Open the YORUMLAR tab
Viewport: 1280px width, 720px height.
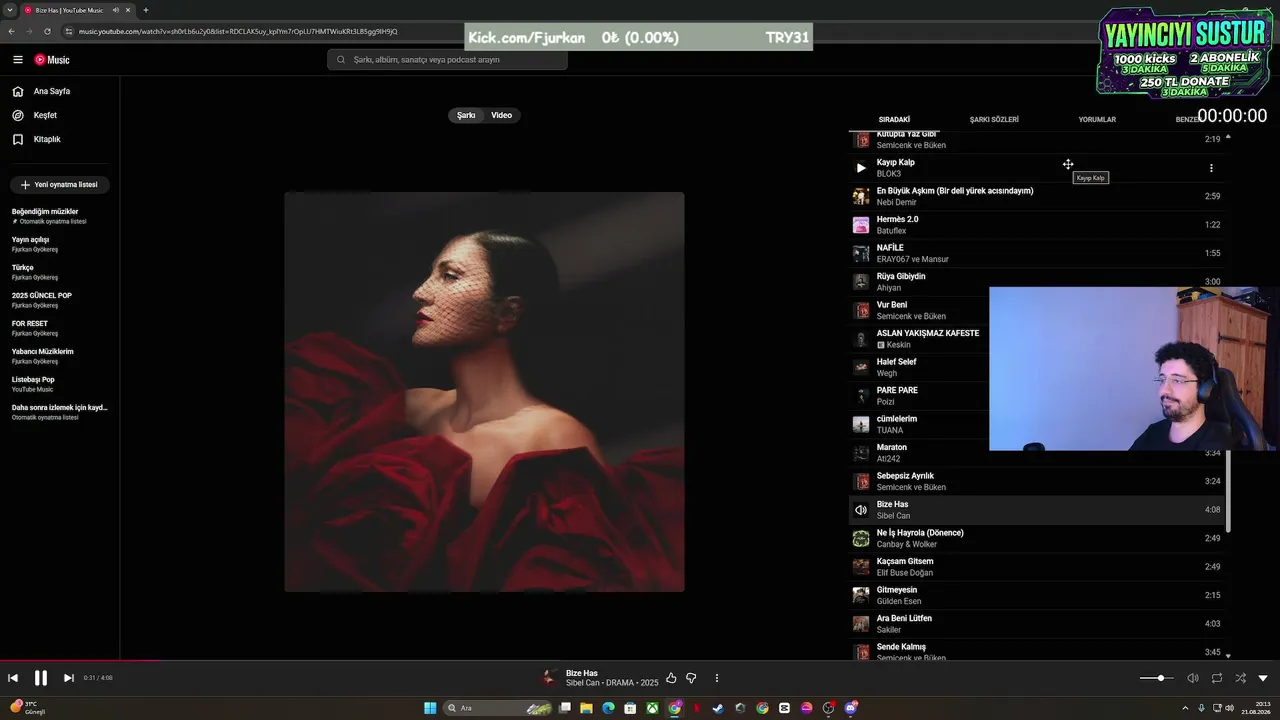(1097, 120)
